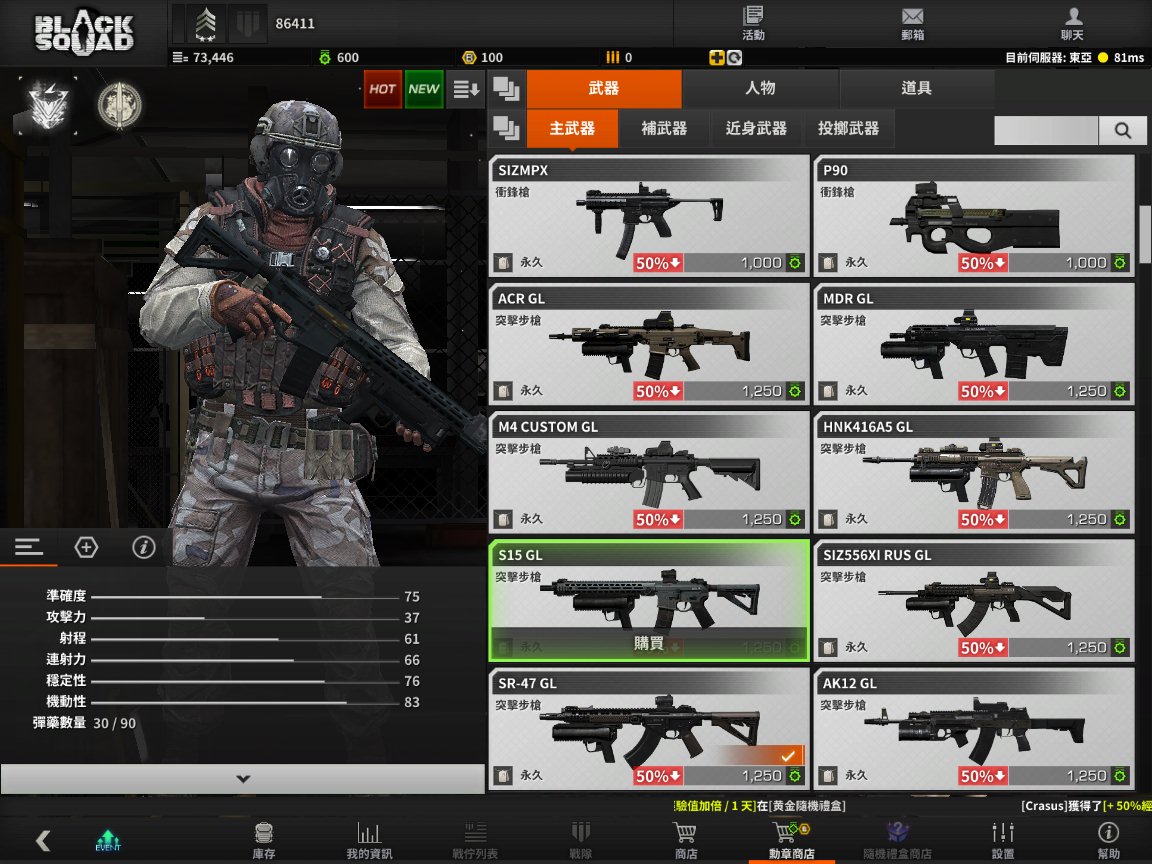Select the SR-47 GL weapon card

[x=649, y=729]
